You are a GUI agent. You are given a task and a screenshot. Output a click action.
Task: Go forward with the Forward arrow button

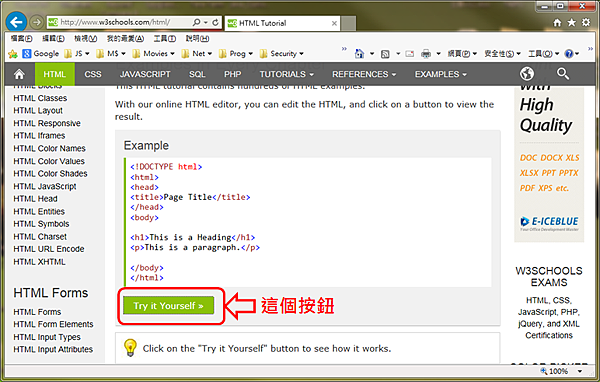[36, 23]
